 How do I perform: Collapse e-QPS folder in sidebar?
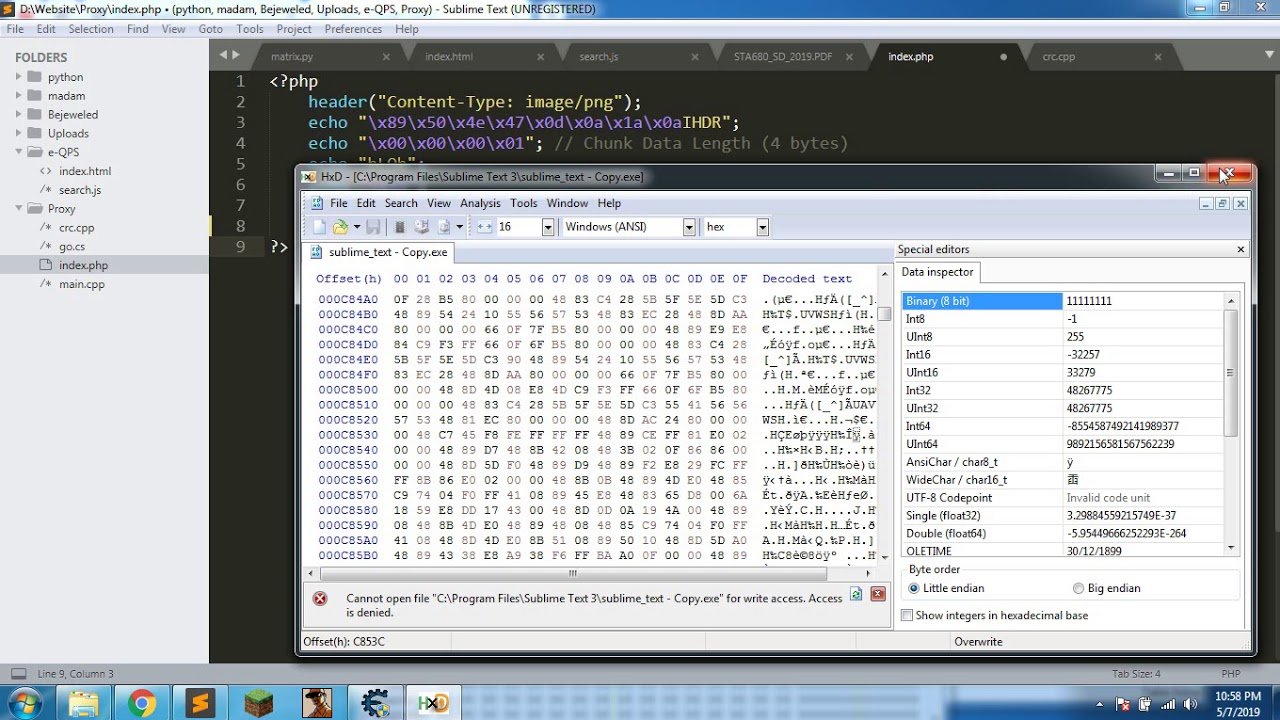point(18,152)
